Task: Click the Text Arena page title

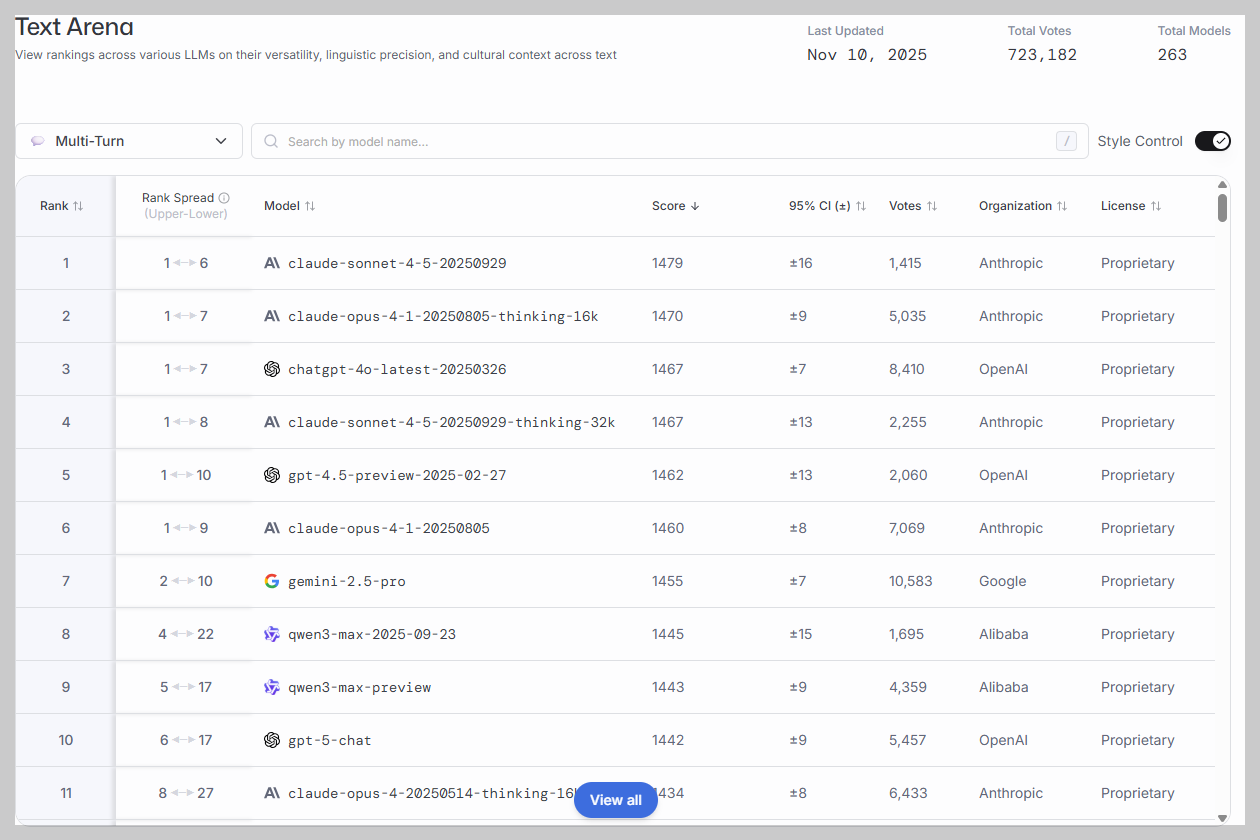Action: 74,27
